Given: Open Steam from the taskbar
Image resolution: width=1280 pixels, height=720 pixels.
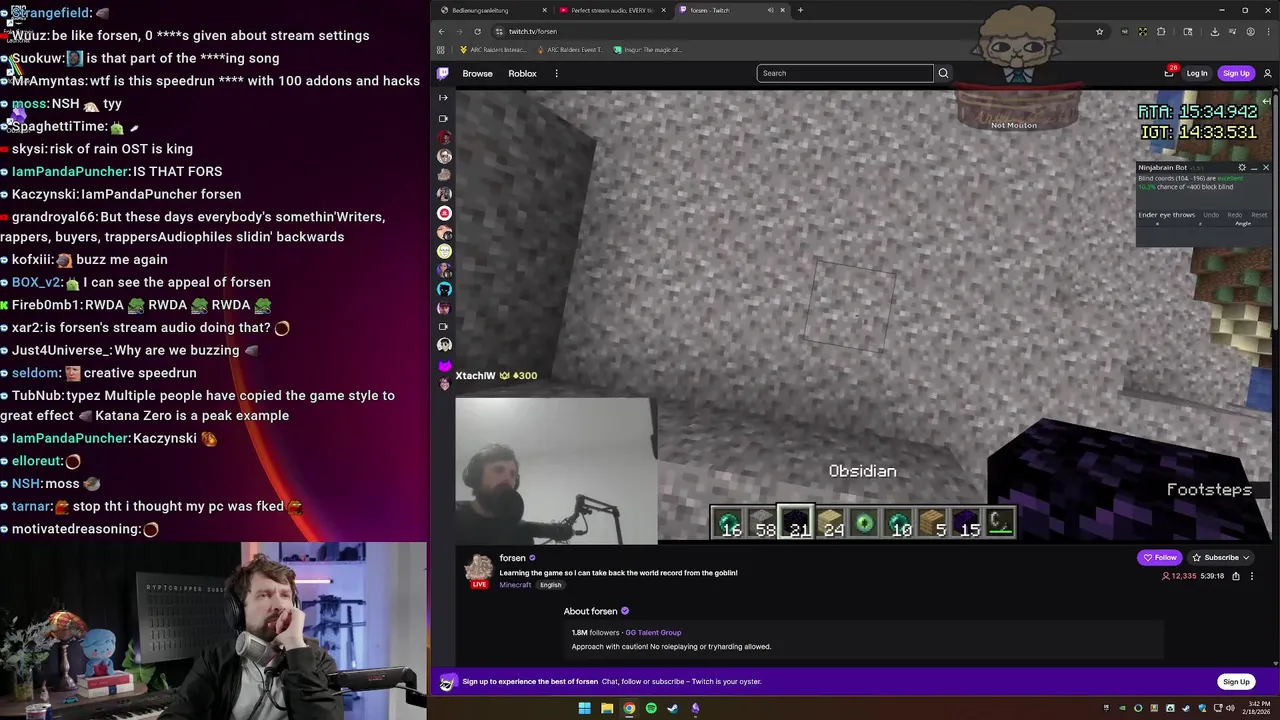Looking at the screenshot, I should pyautogui.click(x=673, y=708).
